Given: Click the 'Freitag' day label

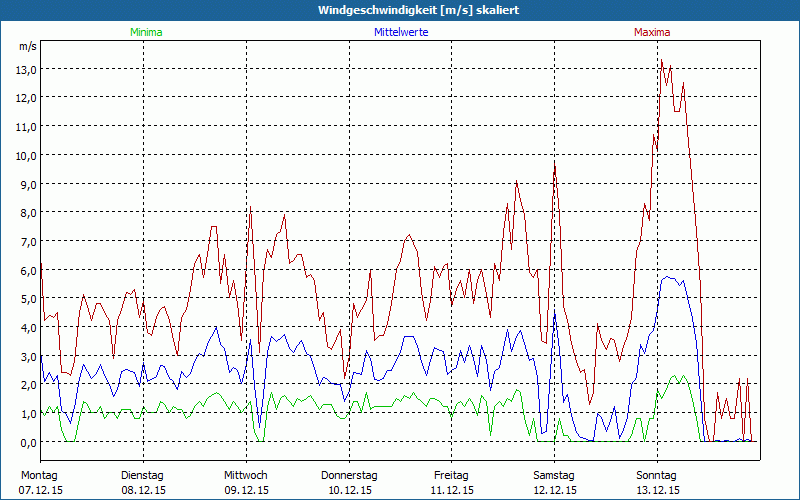Looking at the screenshot, I should (452, 476).
